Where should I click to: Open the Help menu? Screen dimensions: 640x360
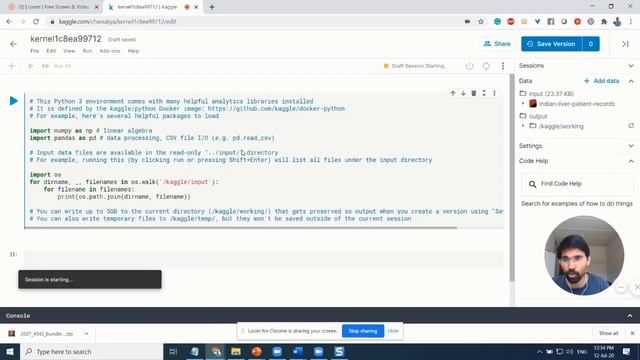133,51
